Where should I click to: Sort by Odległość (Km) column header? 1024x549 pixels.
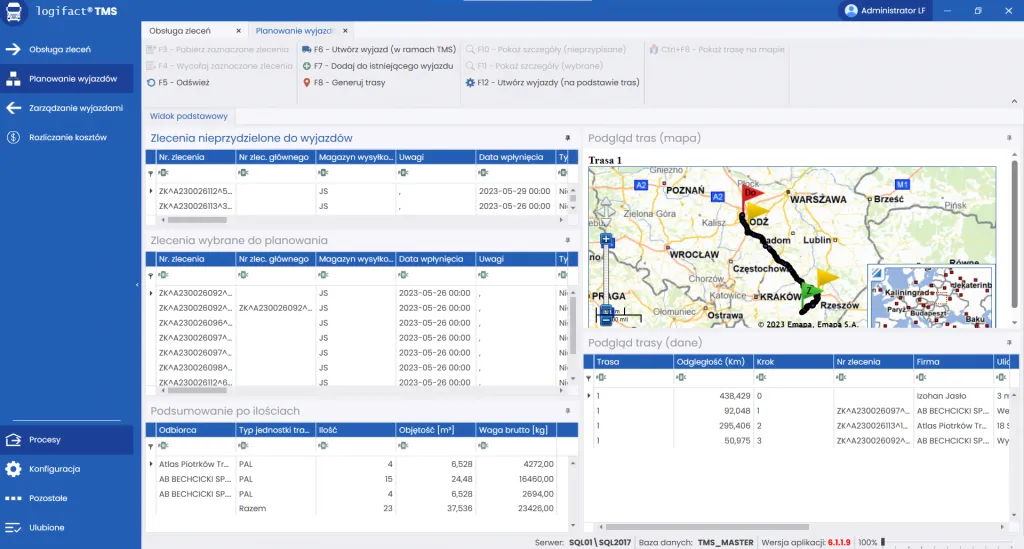point(710,361)
